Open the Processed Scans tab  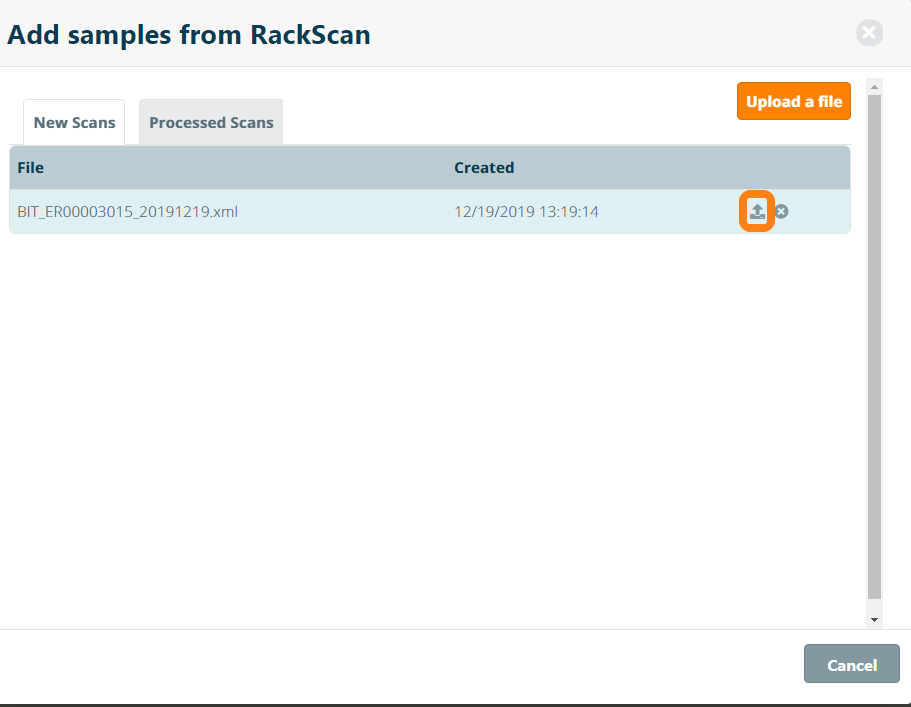(211, 123)
